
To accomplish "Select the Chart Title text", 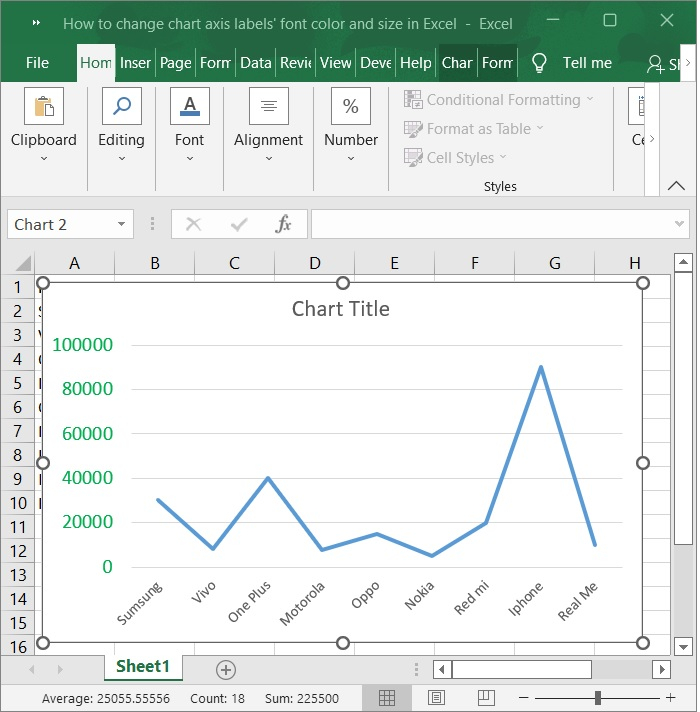I will [341, 309].
